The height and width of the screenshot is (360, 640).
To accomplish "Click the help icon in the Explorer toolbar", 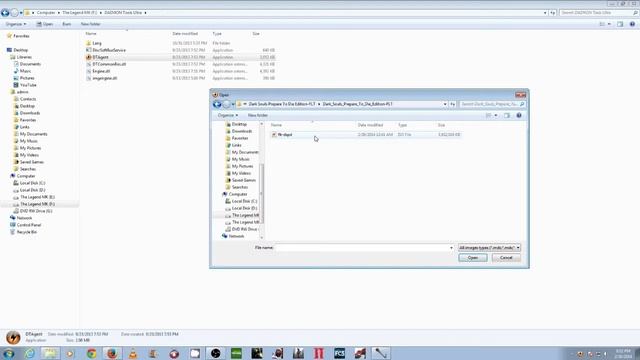I will 632,24.
